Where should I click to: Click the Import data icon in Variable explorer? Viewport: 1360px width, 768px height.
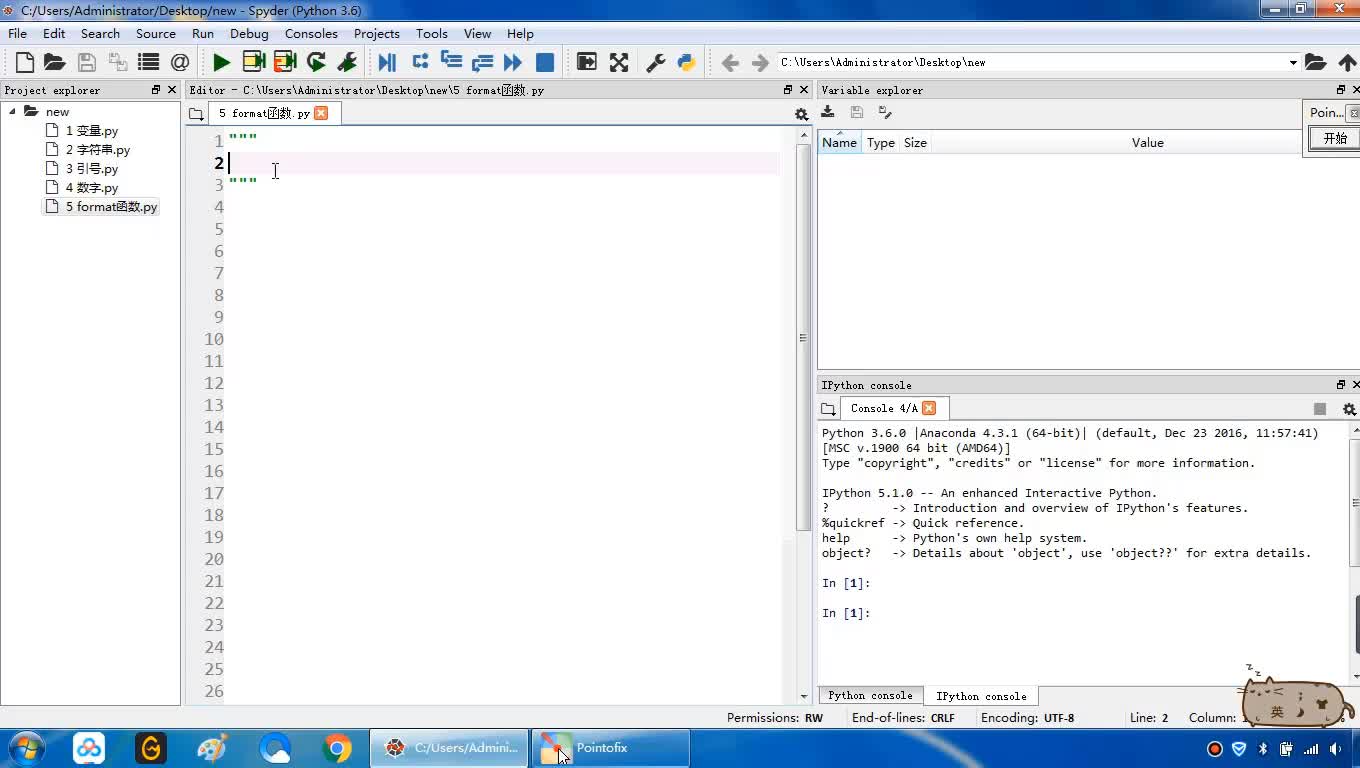pyautogui.click(x=828, y=112)
